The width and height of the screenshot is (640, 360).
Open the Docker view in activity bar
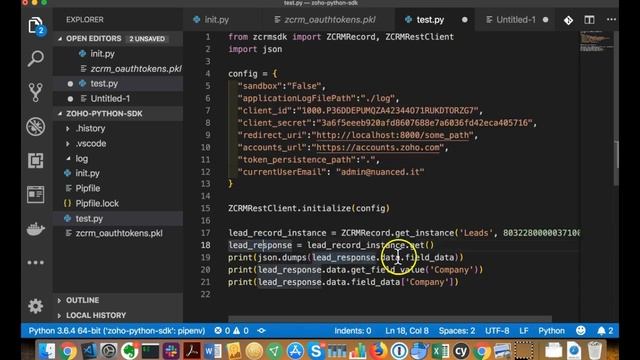tap(36, 229)
